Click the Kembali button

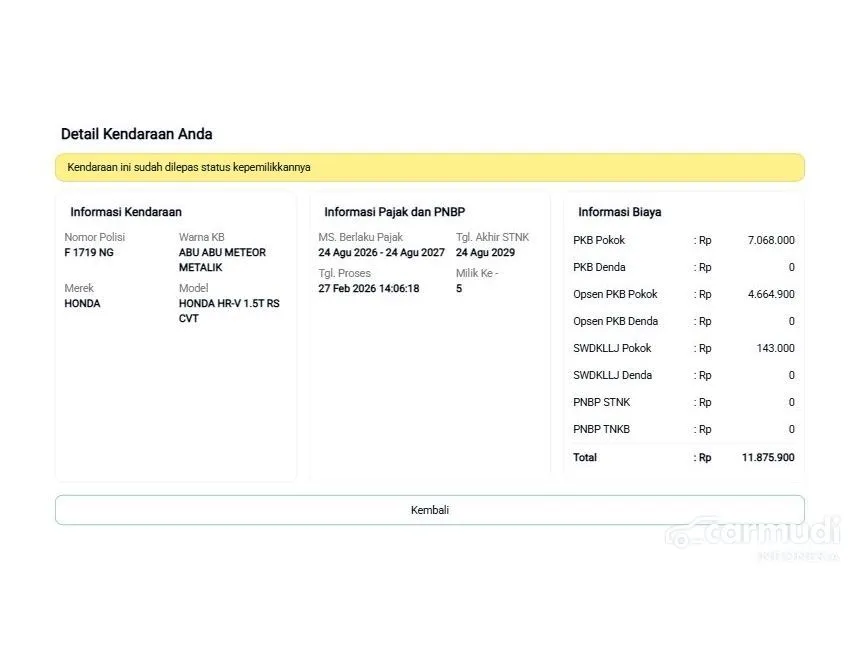coord(429,510)
